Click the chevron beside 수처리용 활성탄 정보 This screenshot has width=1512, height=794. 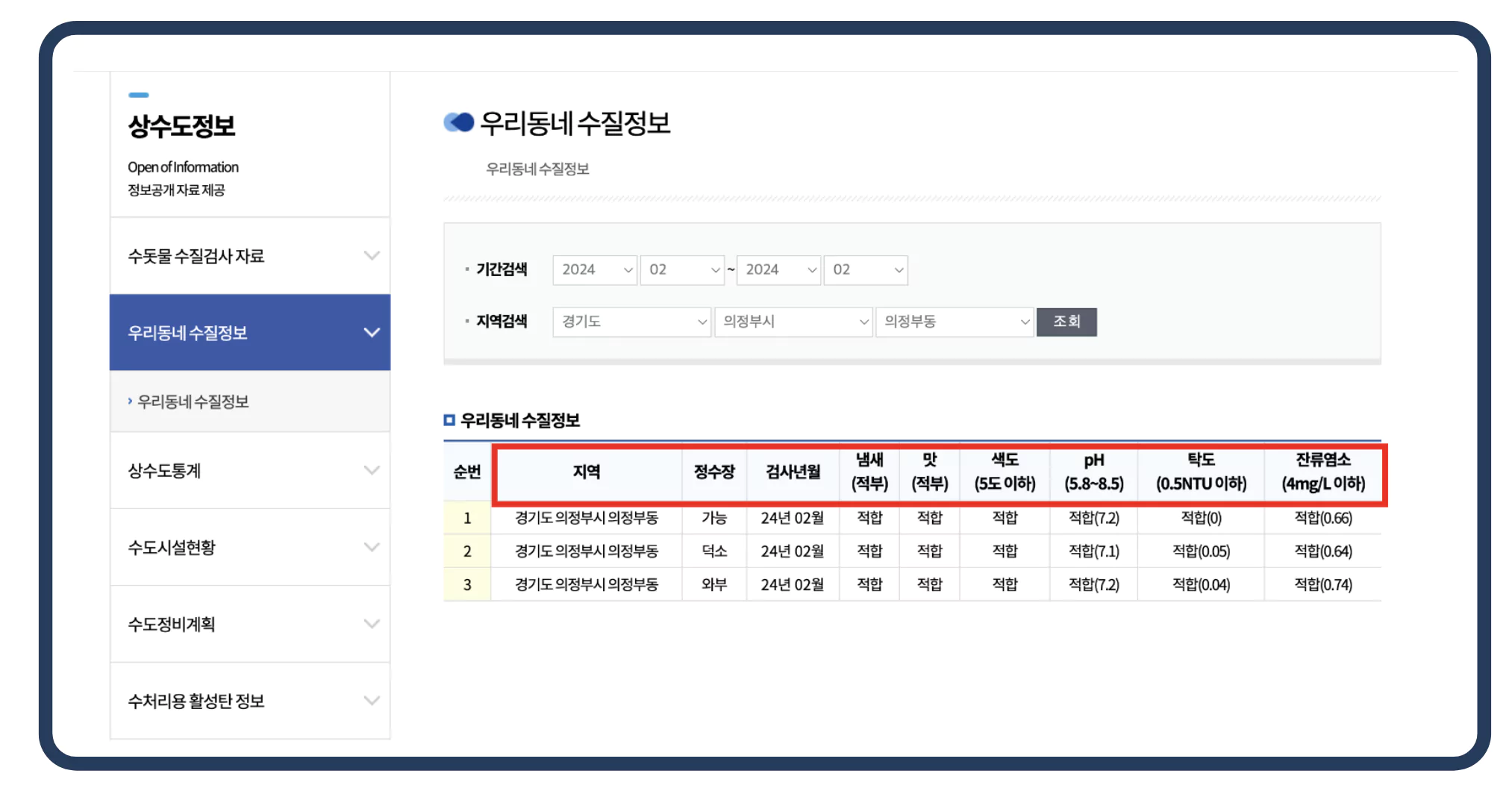(372, 701)
